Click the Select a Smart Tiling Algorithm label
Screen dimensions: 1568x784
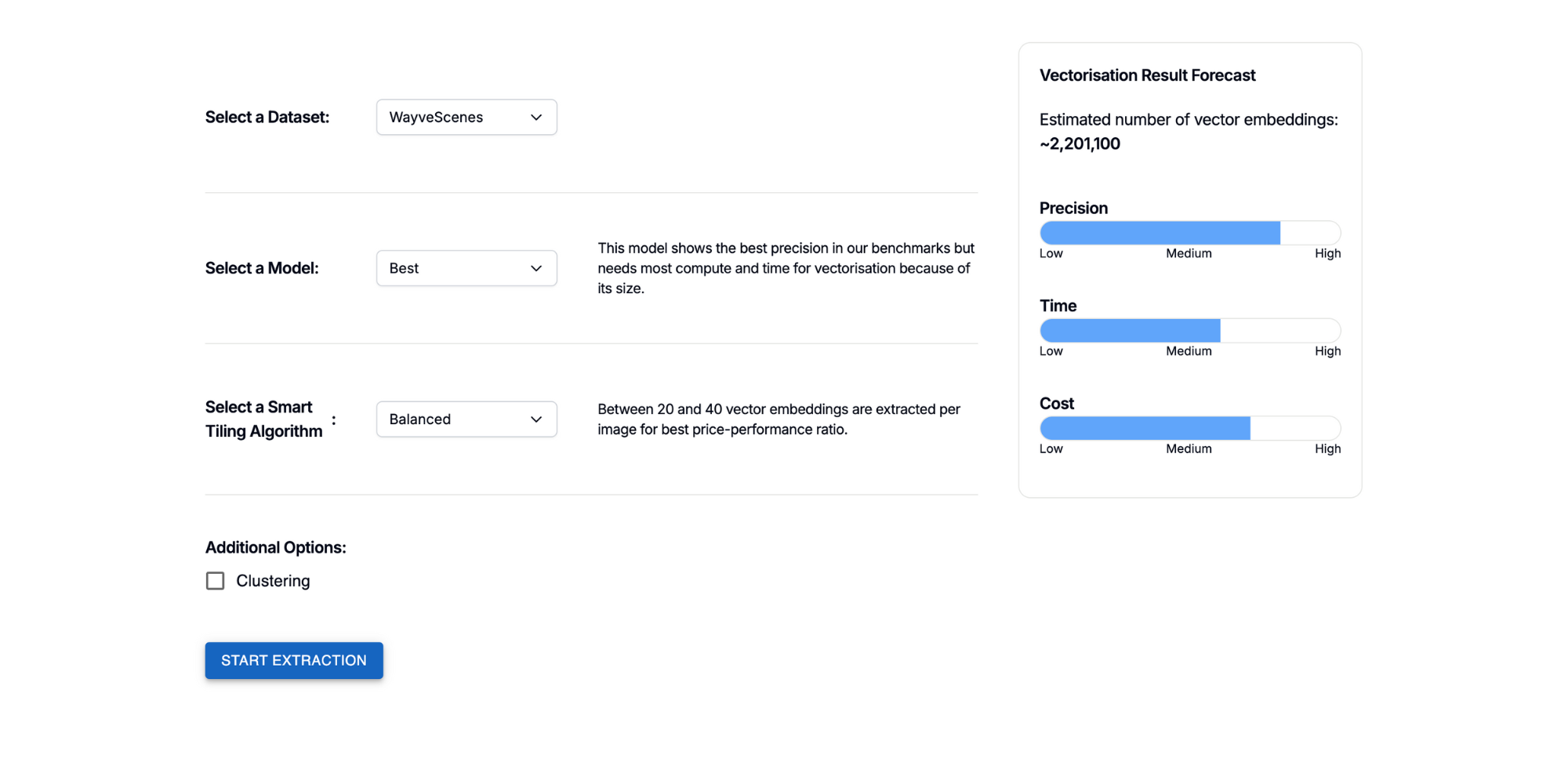(264, 419)
